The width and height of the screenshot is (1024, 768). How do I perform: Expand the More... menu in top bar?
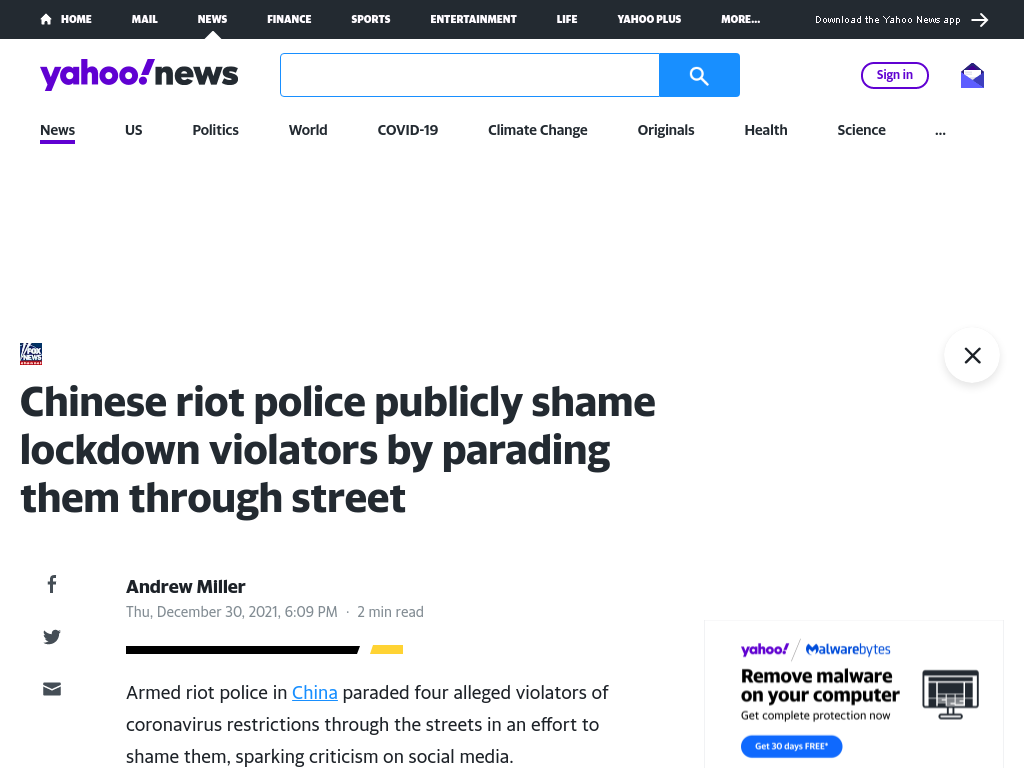pos(740,20)
